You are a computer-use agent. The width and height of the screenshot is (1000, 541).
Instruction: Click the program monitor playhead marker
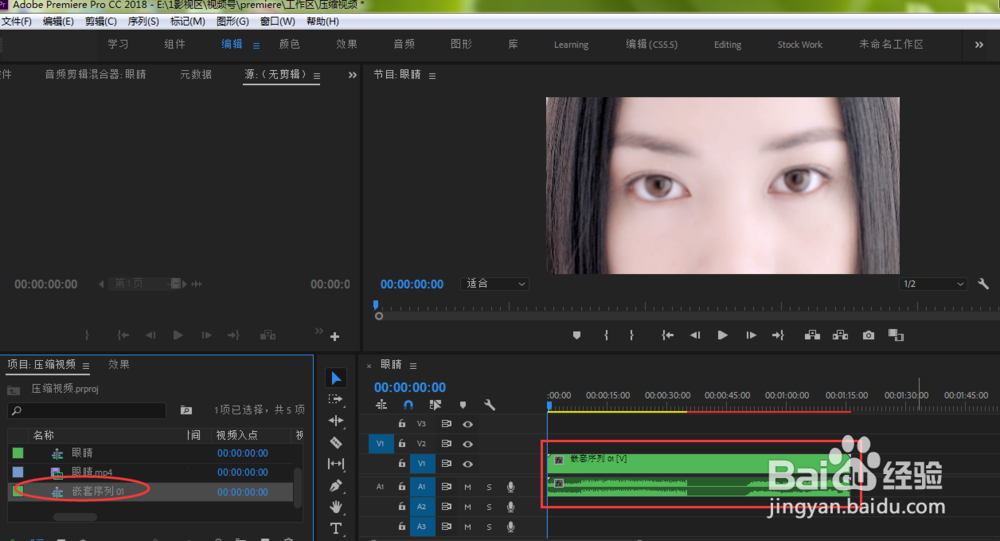click(x=376, y=305)
